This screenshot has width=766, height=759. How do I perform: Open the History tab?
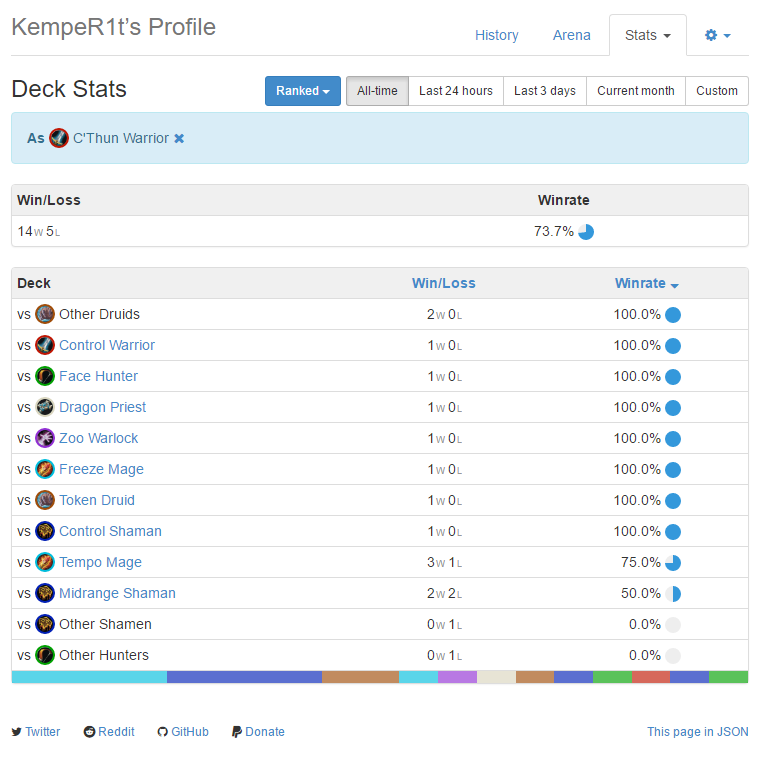click(x=497, y=35)
